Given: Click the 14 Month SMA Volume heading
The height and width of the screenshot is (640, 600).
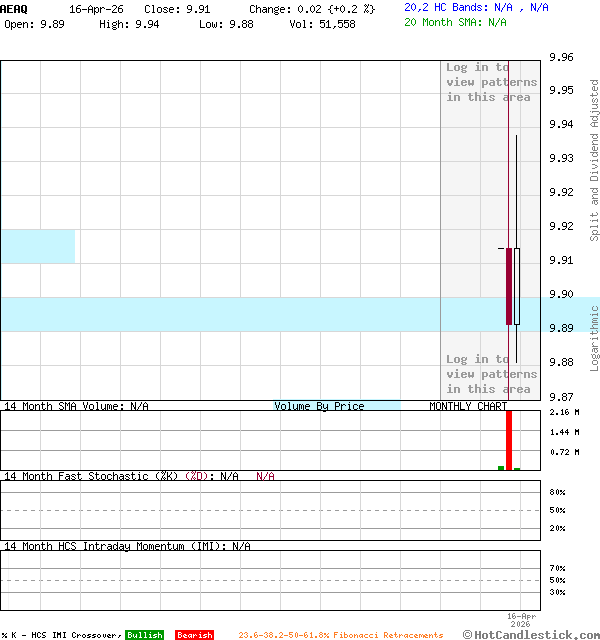Looking at the screenshot, I should [76, 406].
